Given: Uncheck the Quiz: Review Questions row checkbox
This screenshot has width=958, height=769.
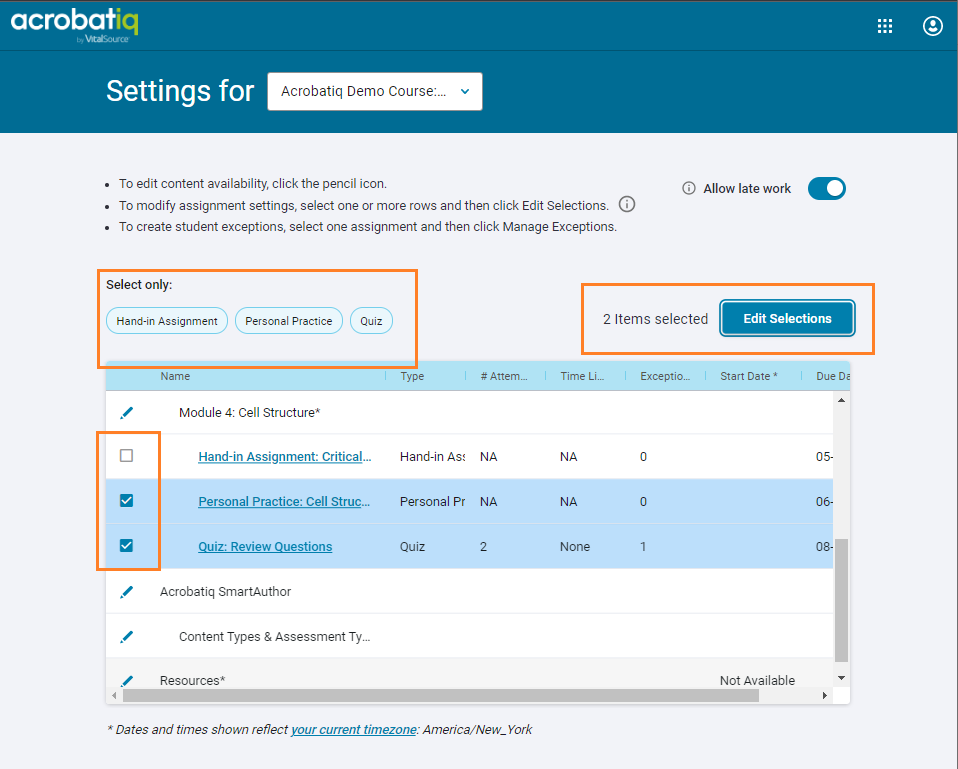Looking at the screenshot, I should (126, 545).
